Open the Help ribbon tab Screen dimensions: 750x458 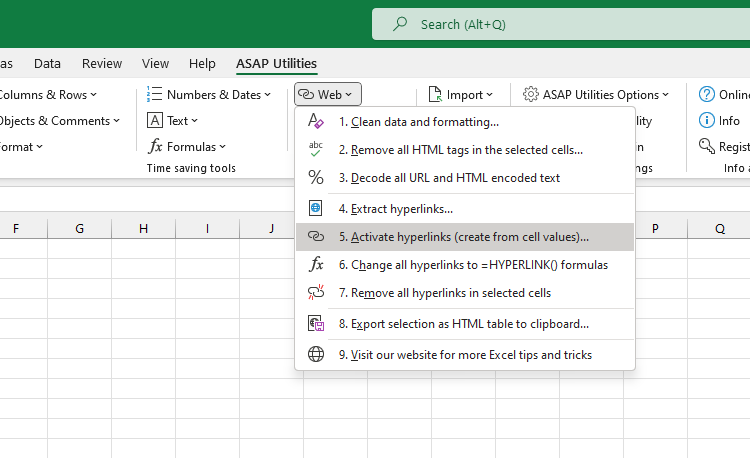pyautogui.click(x=202, y=63)
